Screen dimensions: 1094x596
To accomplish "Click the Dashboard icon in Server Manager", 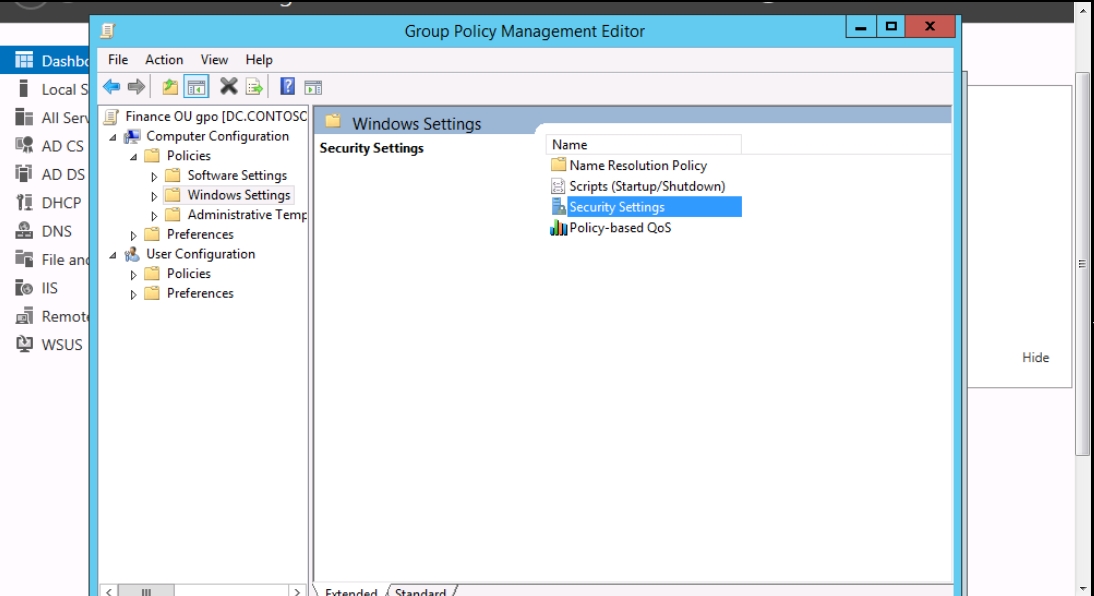I will pos(24,60).
